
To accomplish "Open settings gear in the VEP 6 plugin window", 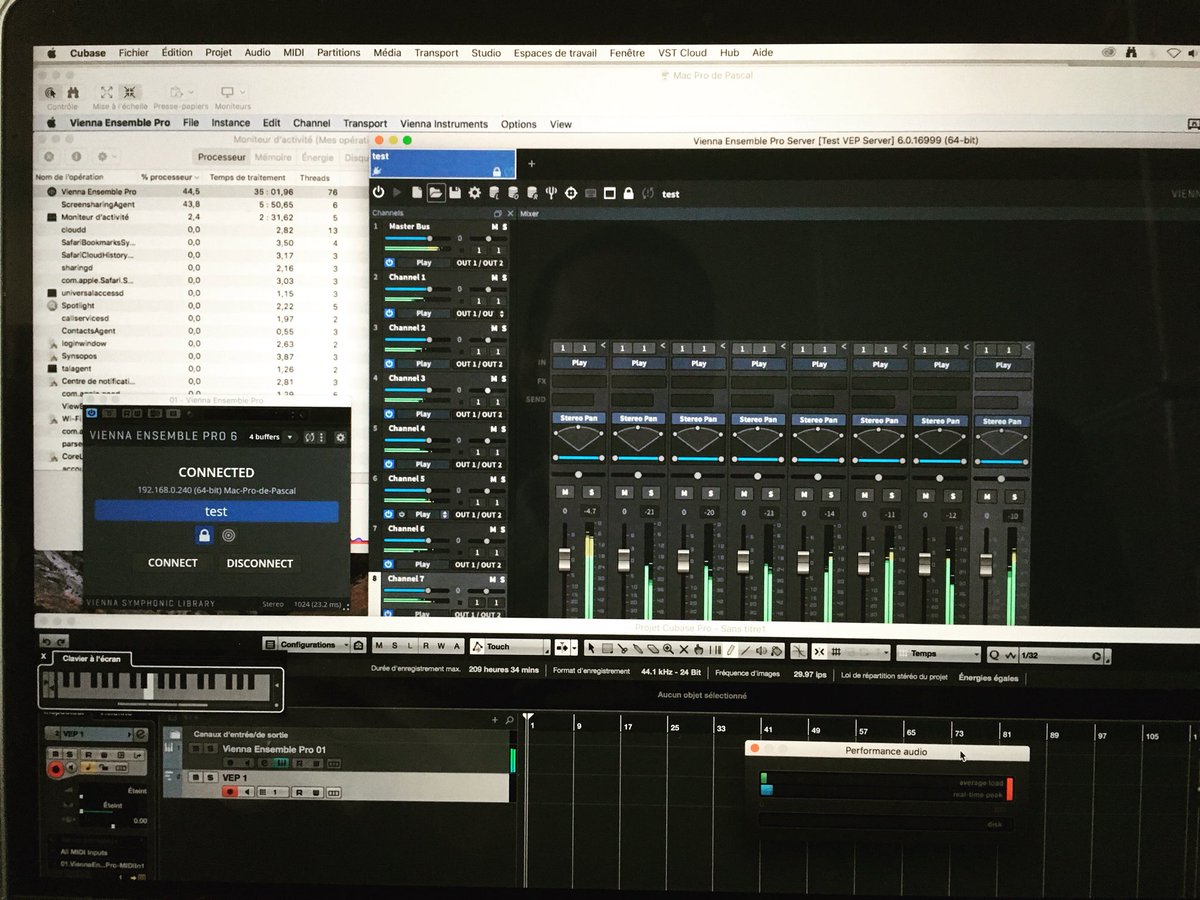I will pos(340,437).
